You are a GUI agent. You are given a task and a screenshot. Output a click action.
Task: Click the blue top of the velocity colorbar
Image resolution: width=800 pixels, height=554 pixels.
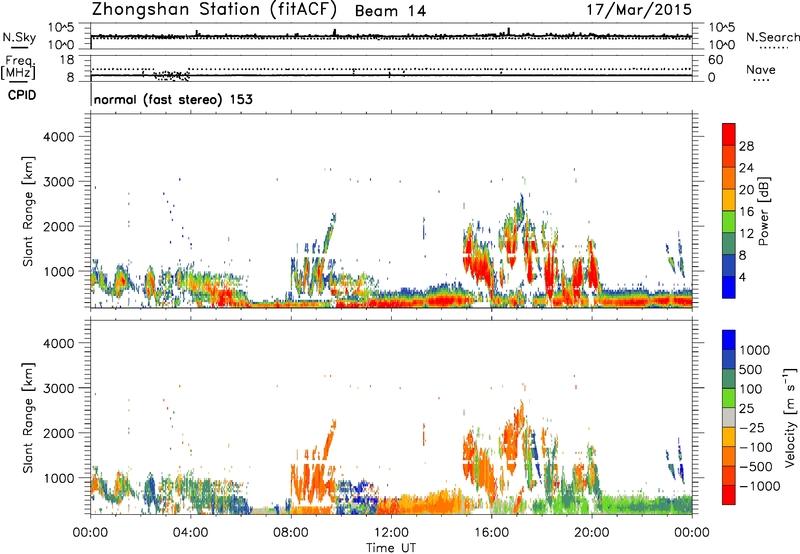click(729, 340)
